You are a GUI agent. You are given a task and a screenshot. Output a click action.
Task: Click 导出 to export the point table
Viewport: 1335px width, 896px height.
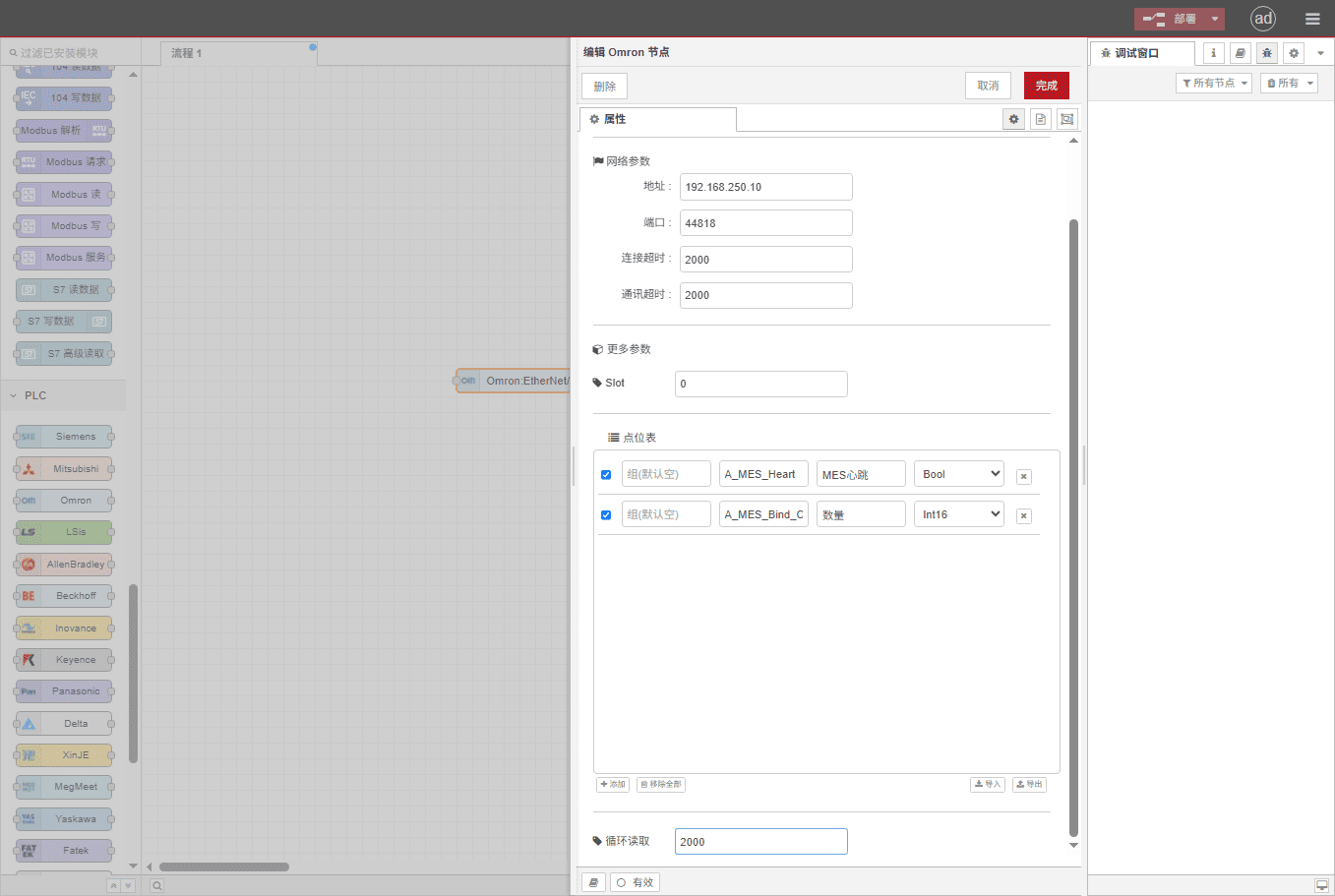tap(1028, 784)
